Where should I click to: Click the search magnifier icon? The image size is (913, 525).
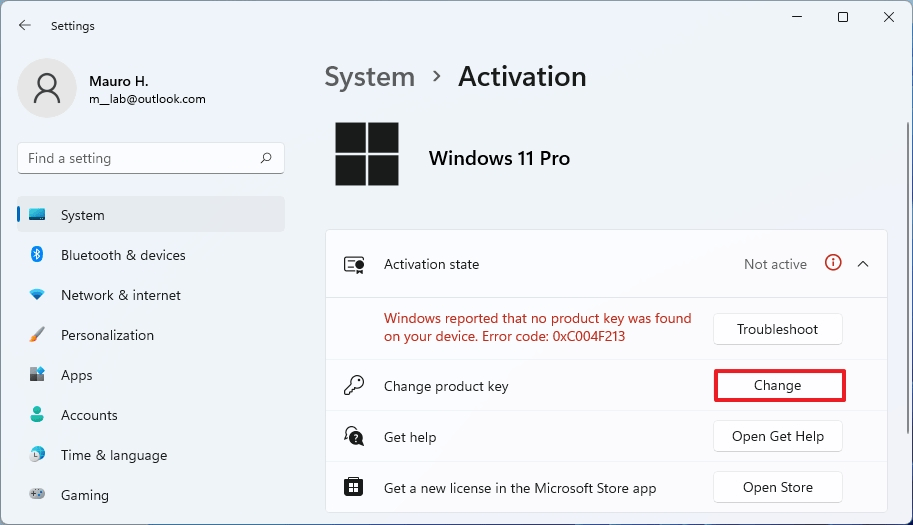[266, 158]
